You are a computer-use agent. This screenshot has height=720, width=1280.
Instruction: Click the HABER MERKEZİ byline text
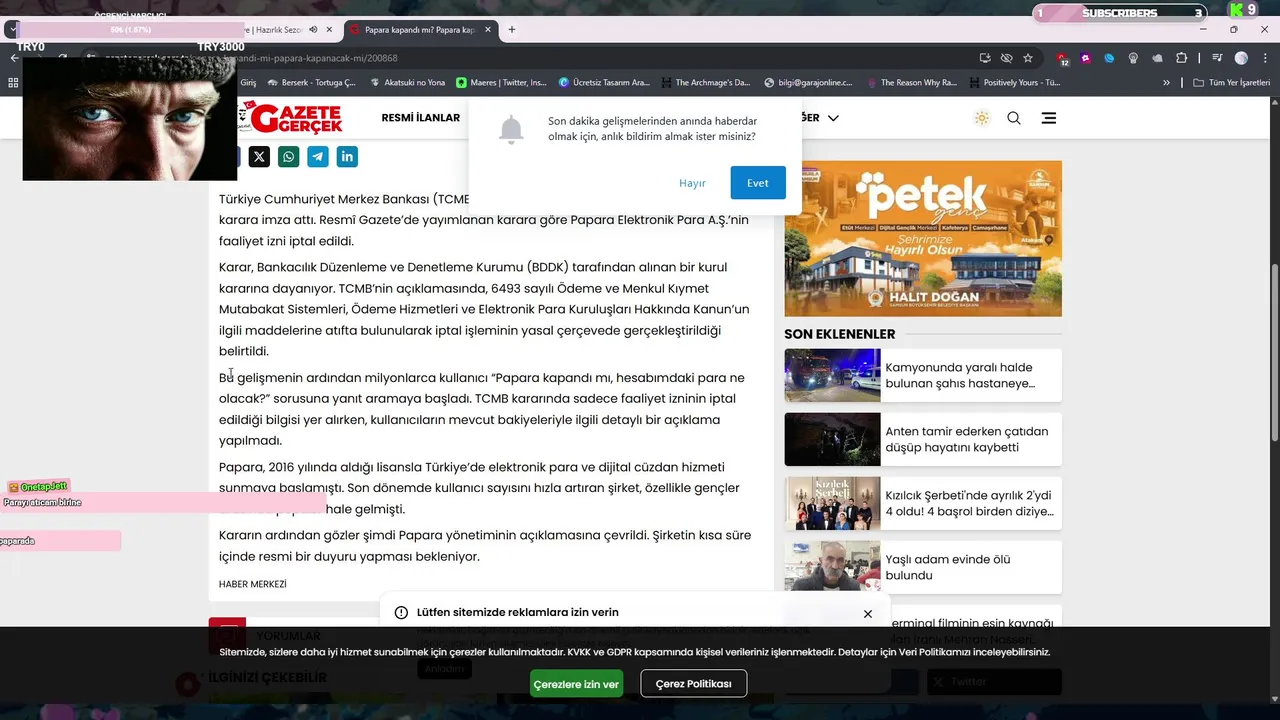(253, 584)
